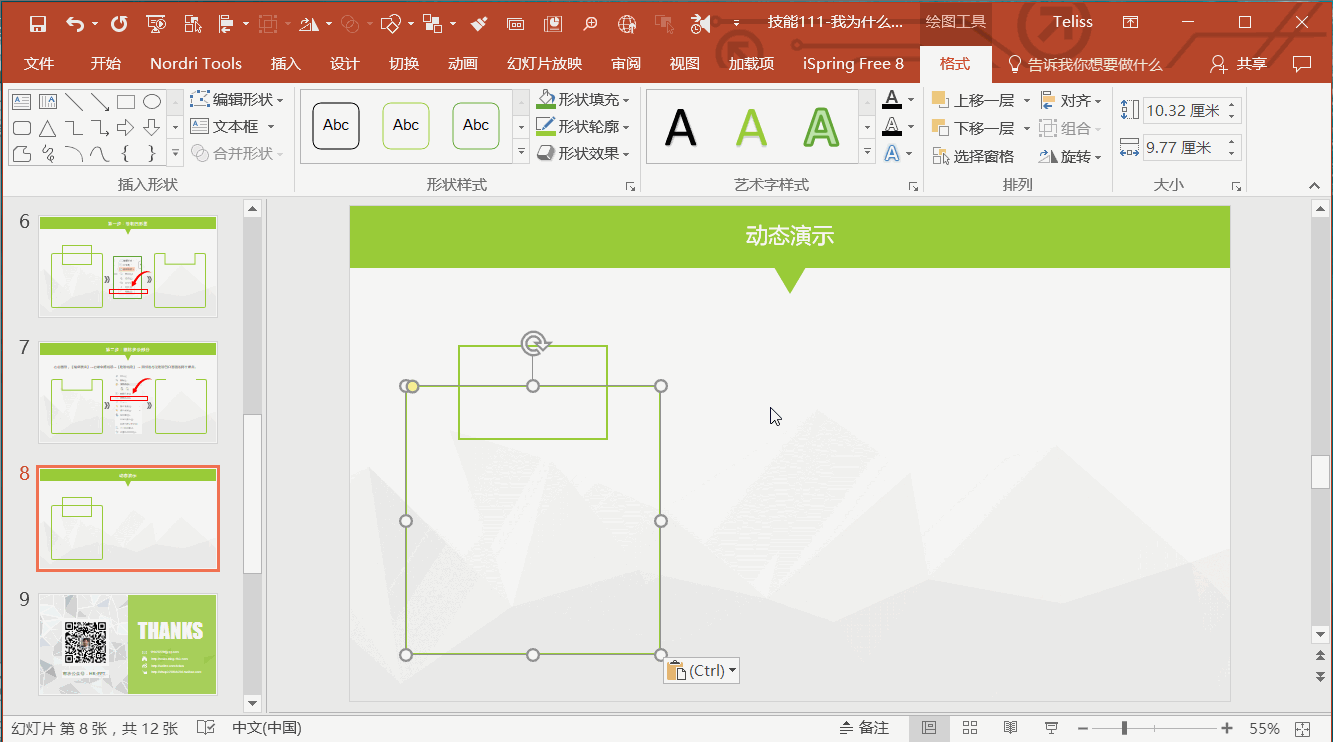Pick the triangle shape from the gallery
This screenshot has height=742, width=1333.
click(47, 127)
